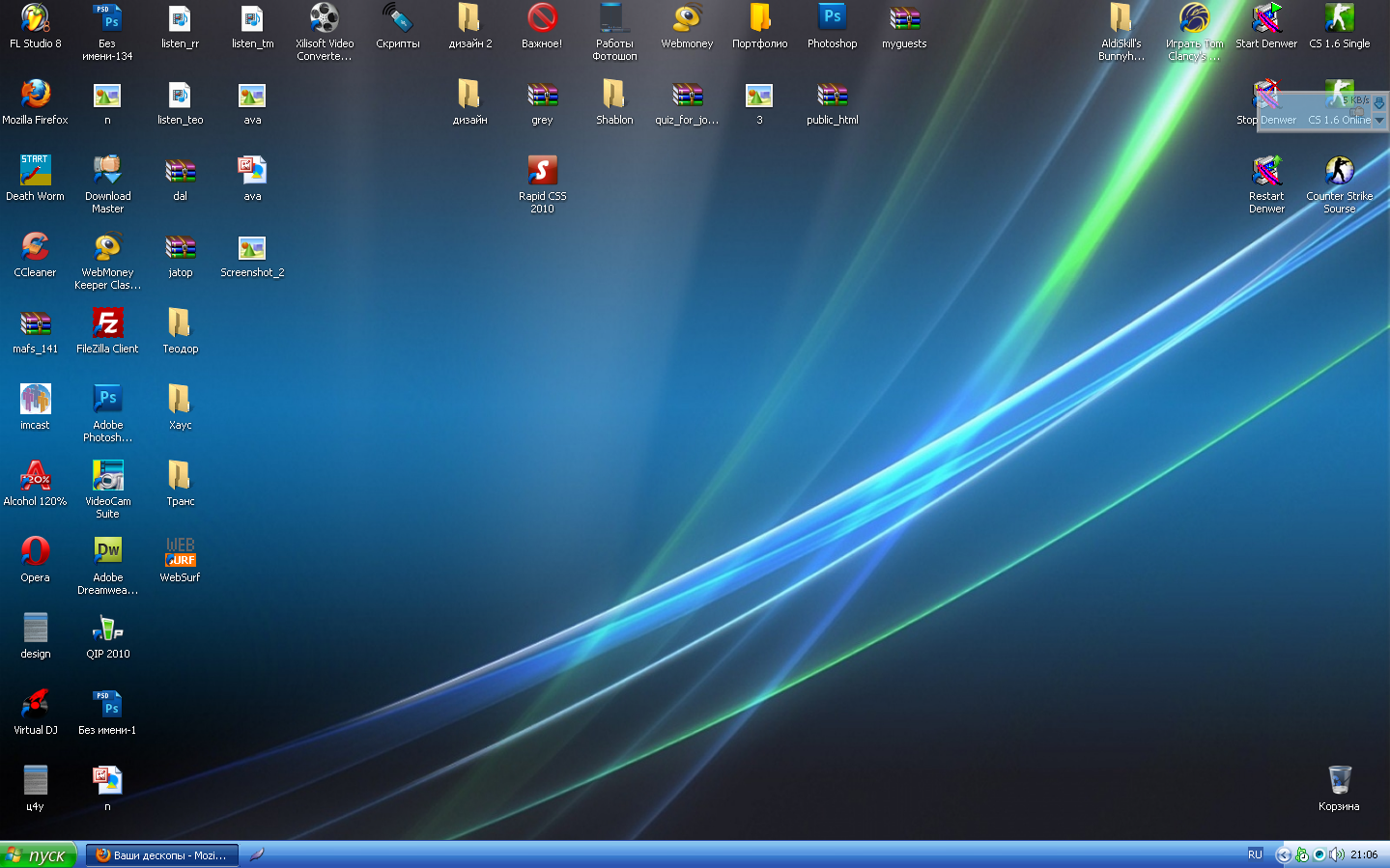The image size is (1390, 868).
Task: Select the CCleaner desktop icon
Action: pos(35,247)
